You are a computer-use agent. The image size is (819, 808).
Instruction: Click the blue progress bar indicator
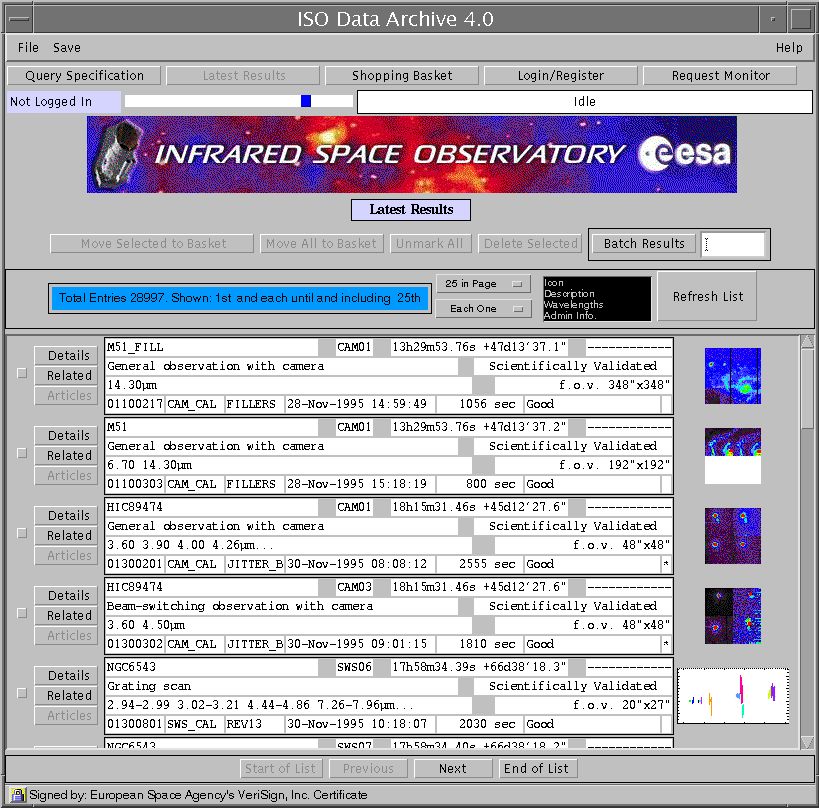(306, 101)
